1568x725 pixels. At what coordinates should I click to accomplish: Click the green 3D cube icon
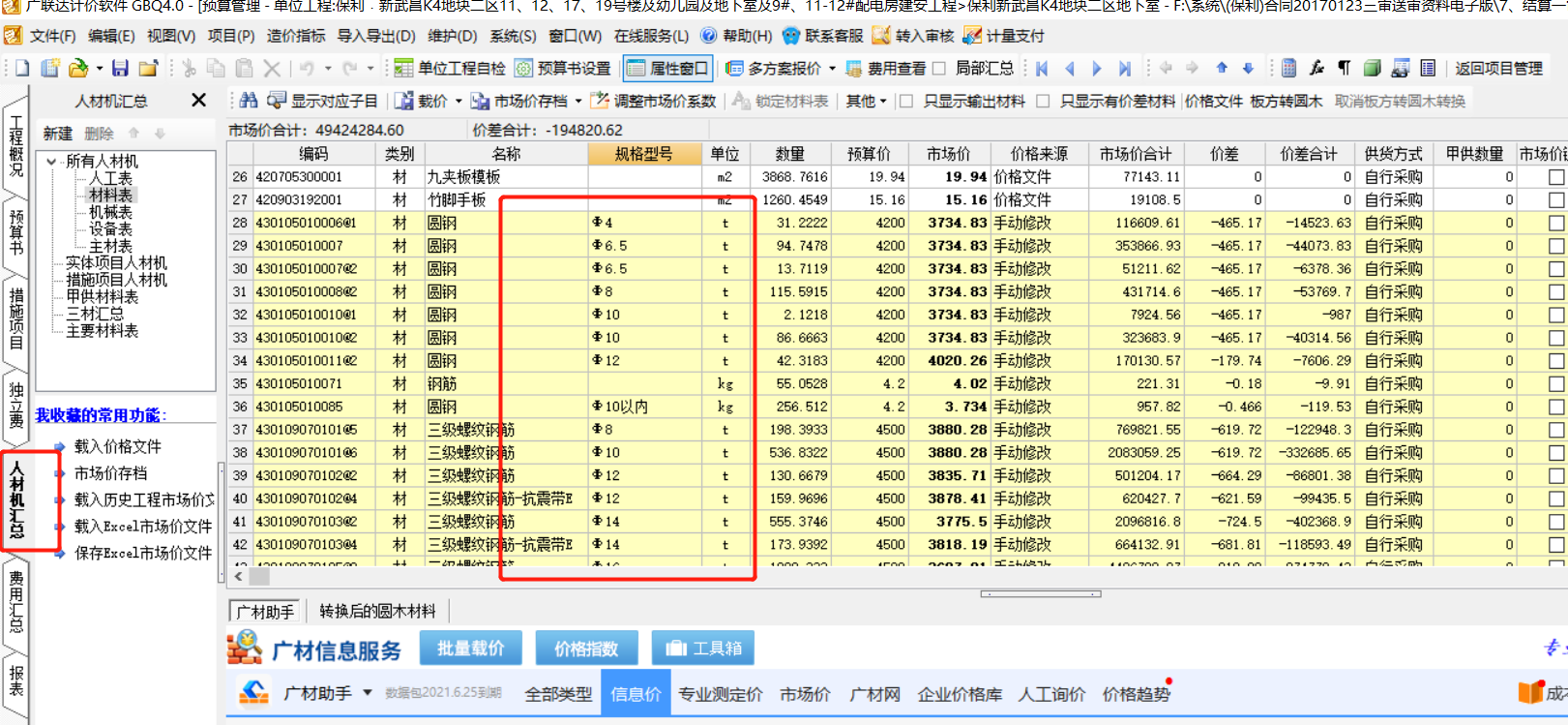pos(1372,68)
